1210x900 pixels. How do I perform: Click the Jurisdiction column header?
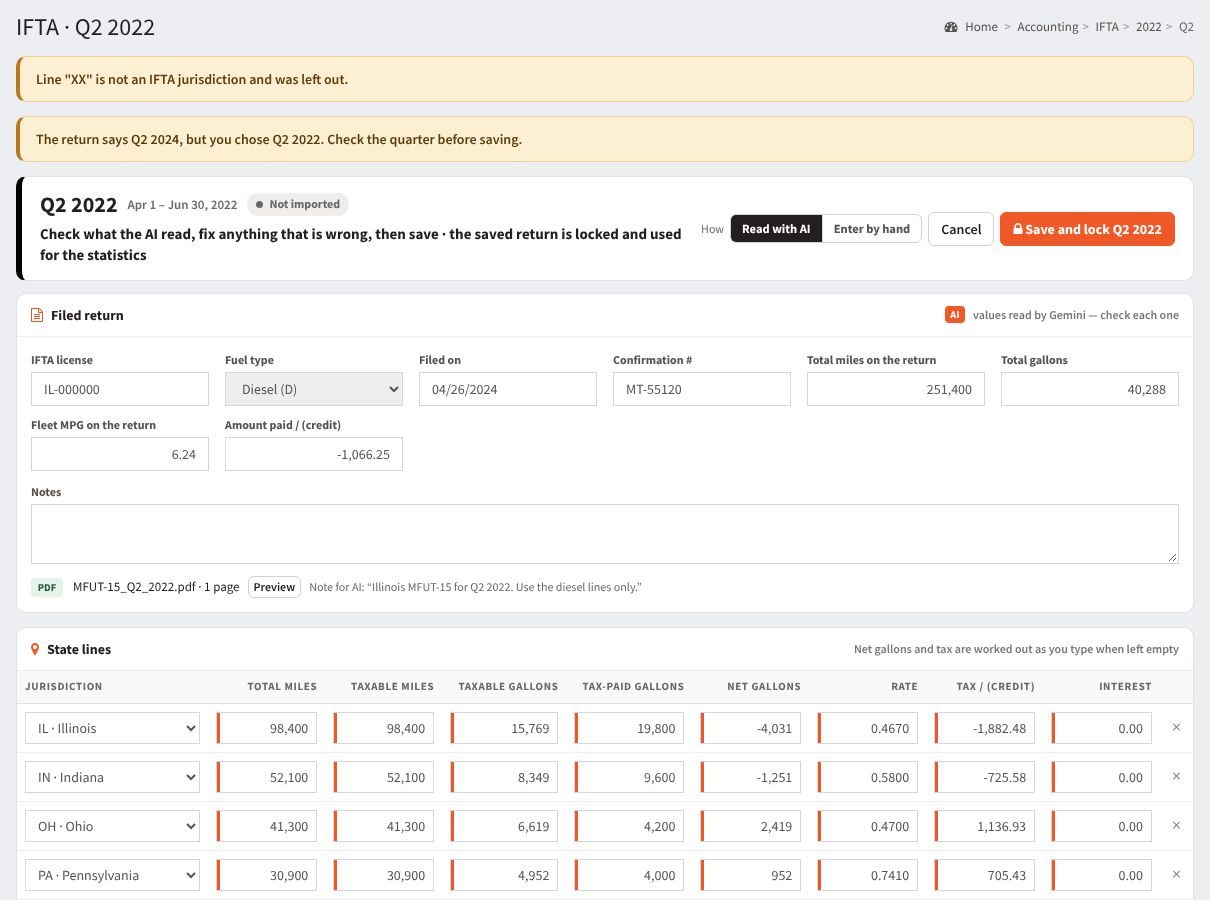click(64, 687)
